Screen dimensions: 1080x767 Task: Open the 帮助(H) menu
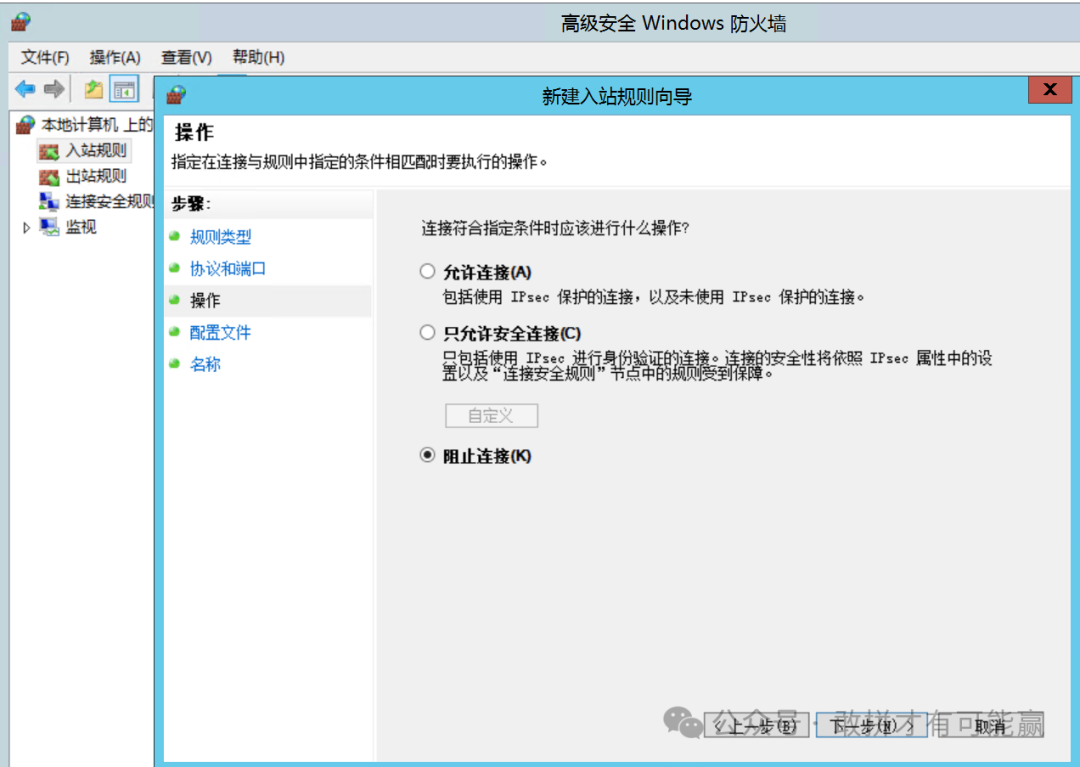[x=258, y=57]
